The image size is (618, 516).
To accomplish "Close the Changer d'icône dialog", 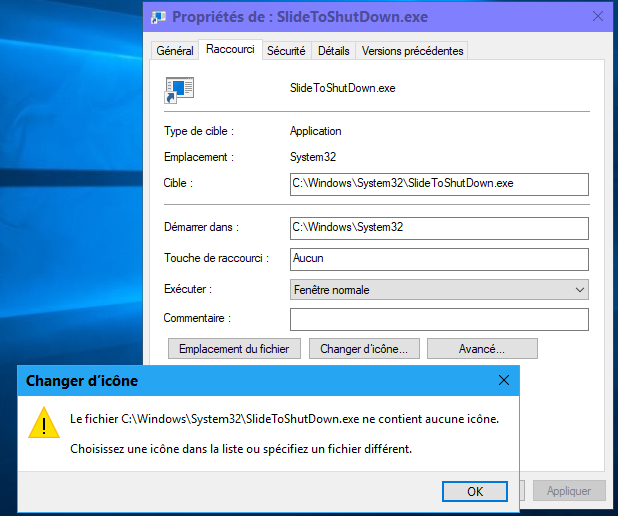I will [504, 380].
